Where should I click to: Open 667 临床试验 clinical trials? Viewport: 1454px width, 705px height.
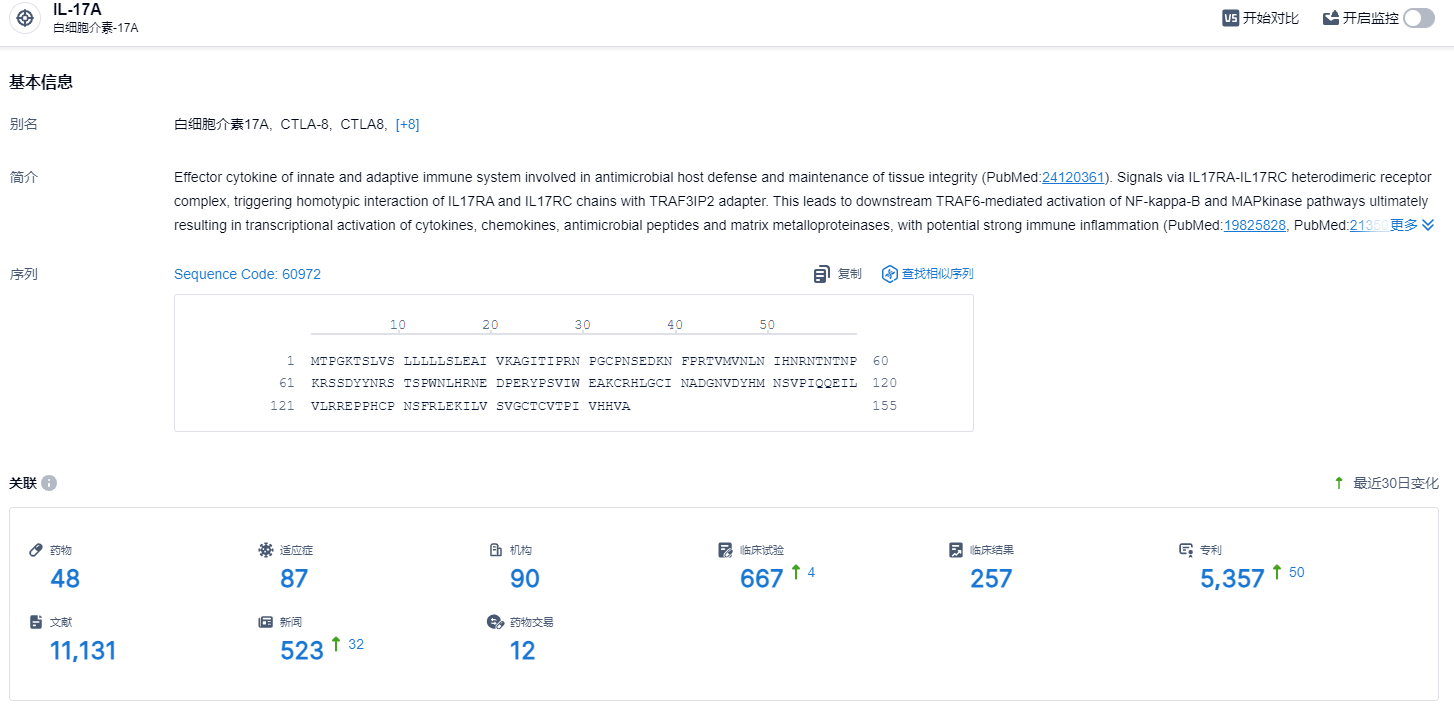761,579
